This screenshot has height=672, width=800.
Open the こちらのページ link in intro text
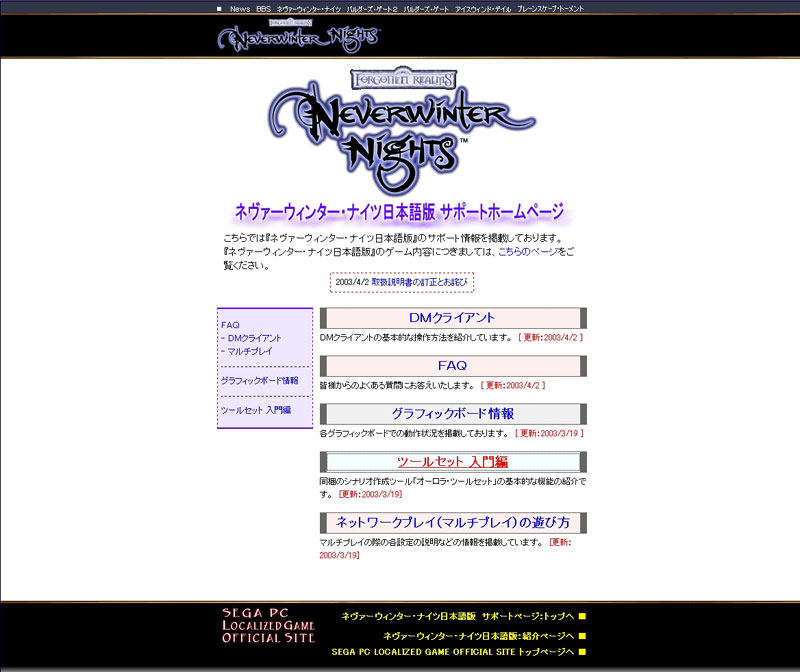(528, 252)
